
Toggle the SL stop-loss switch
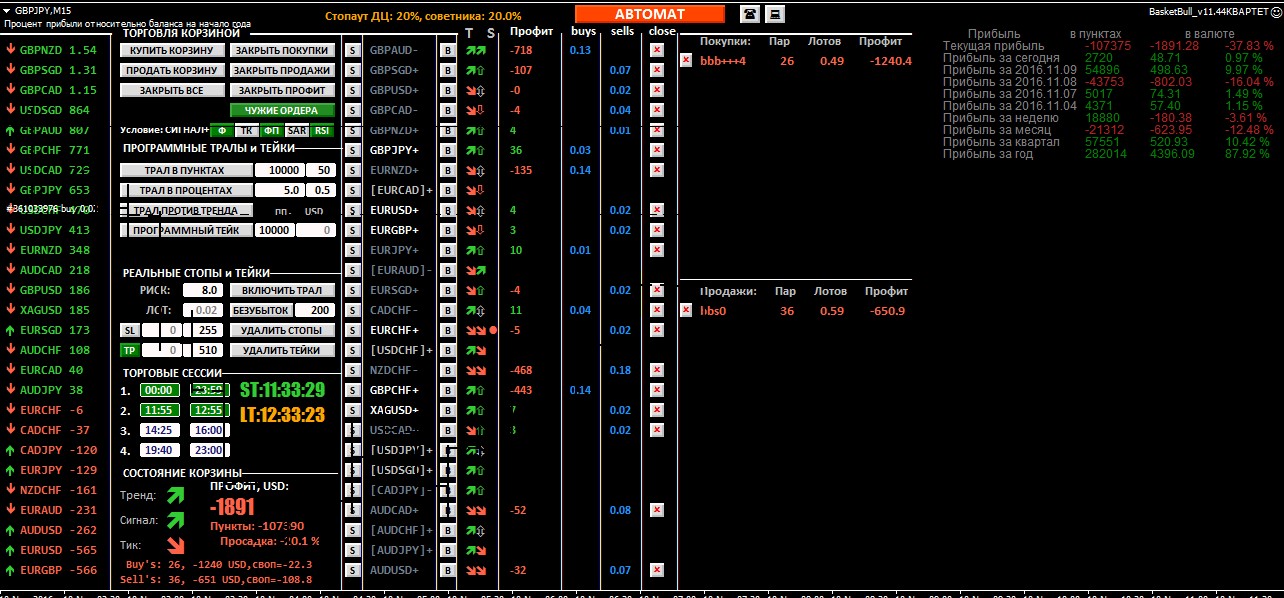coord(129,330)
